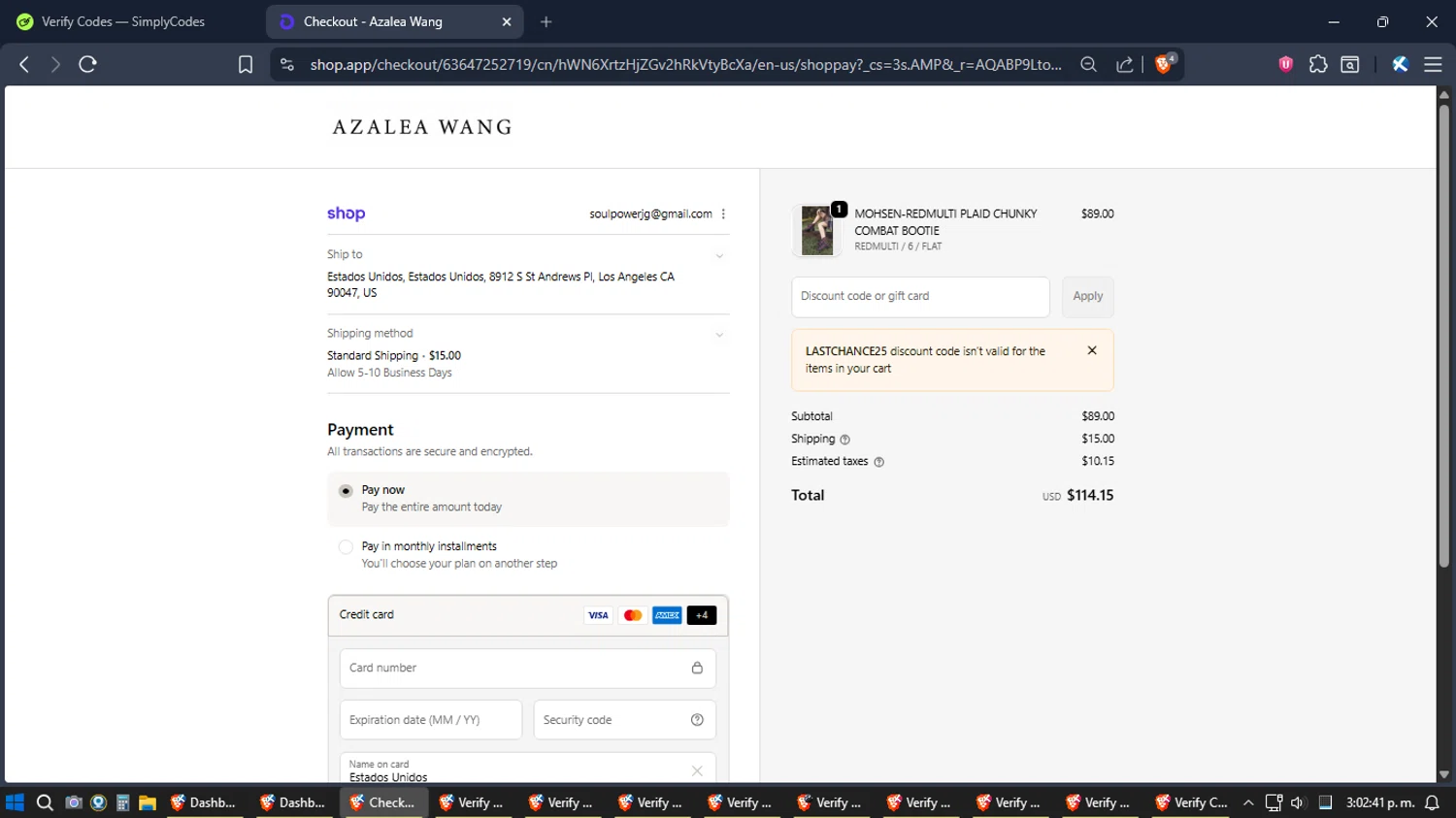Dismiss the LASTCHANCE25 invalid code notice
Viewport: 1456px width, 818px height.
[x=1092, y=350]
